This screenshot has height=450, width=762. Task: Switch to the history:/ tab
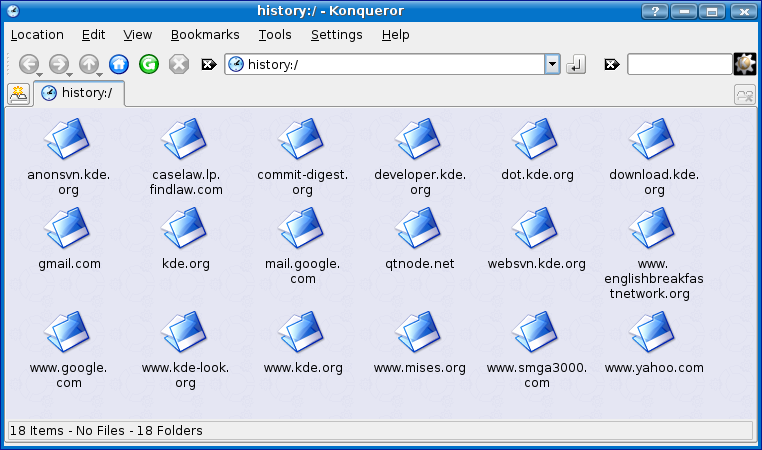click(x=79, y=93)
